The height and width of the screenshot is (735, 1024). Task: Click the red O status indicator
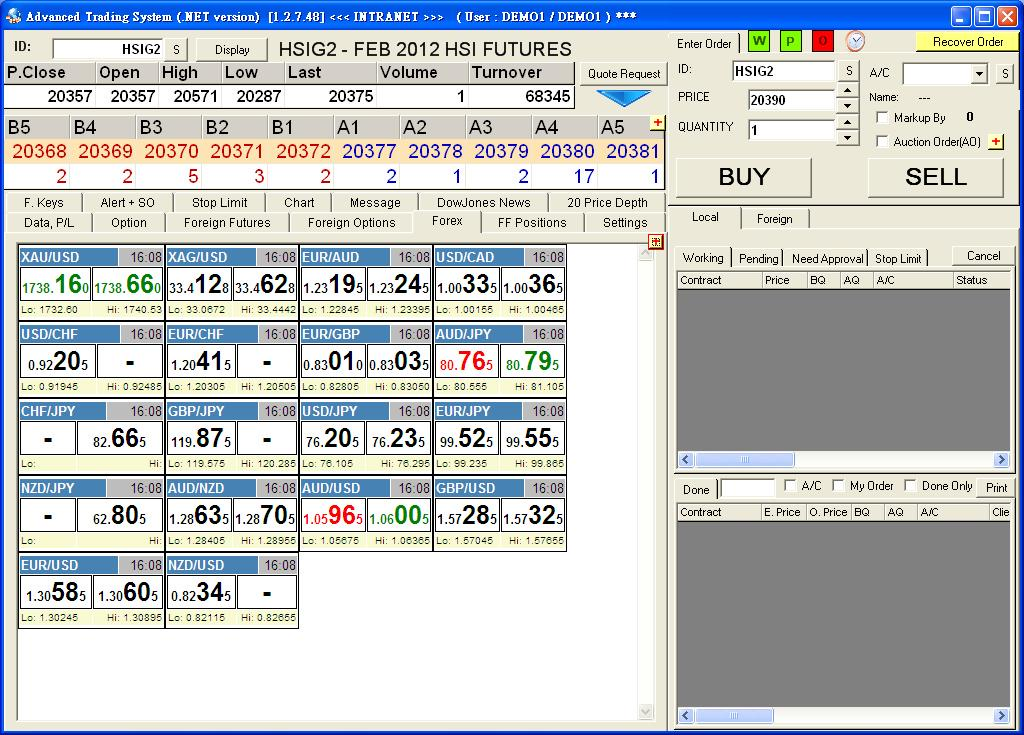(x=822, y=41)
